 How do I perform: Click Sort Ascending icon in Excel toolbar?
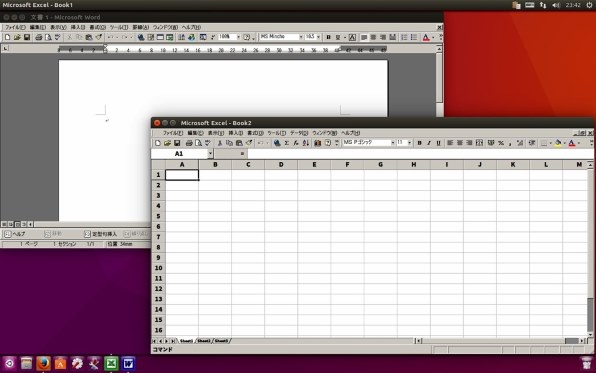pos(306,143)
